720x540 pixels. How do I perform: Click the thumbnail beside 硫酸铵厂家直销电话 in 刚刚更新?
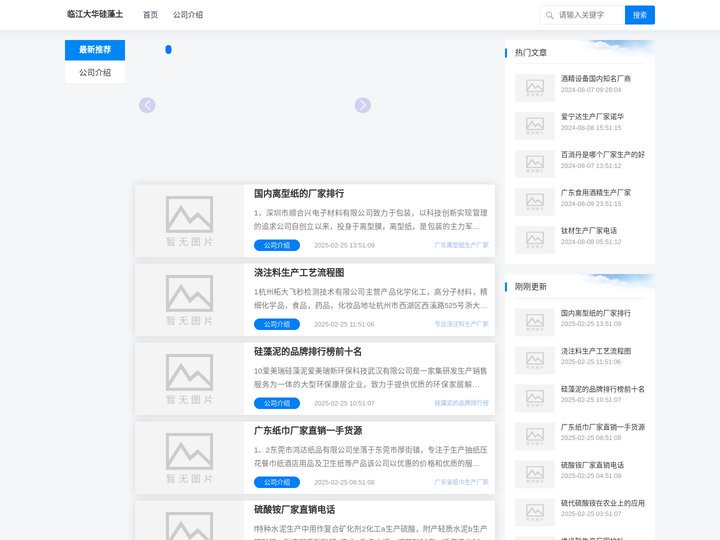534,474
